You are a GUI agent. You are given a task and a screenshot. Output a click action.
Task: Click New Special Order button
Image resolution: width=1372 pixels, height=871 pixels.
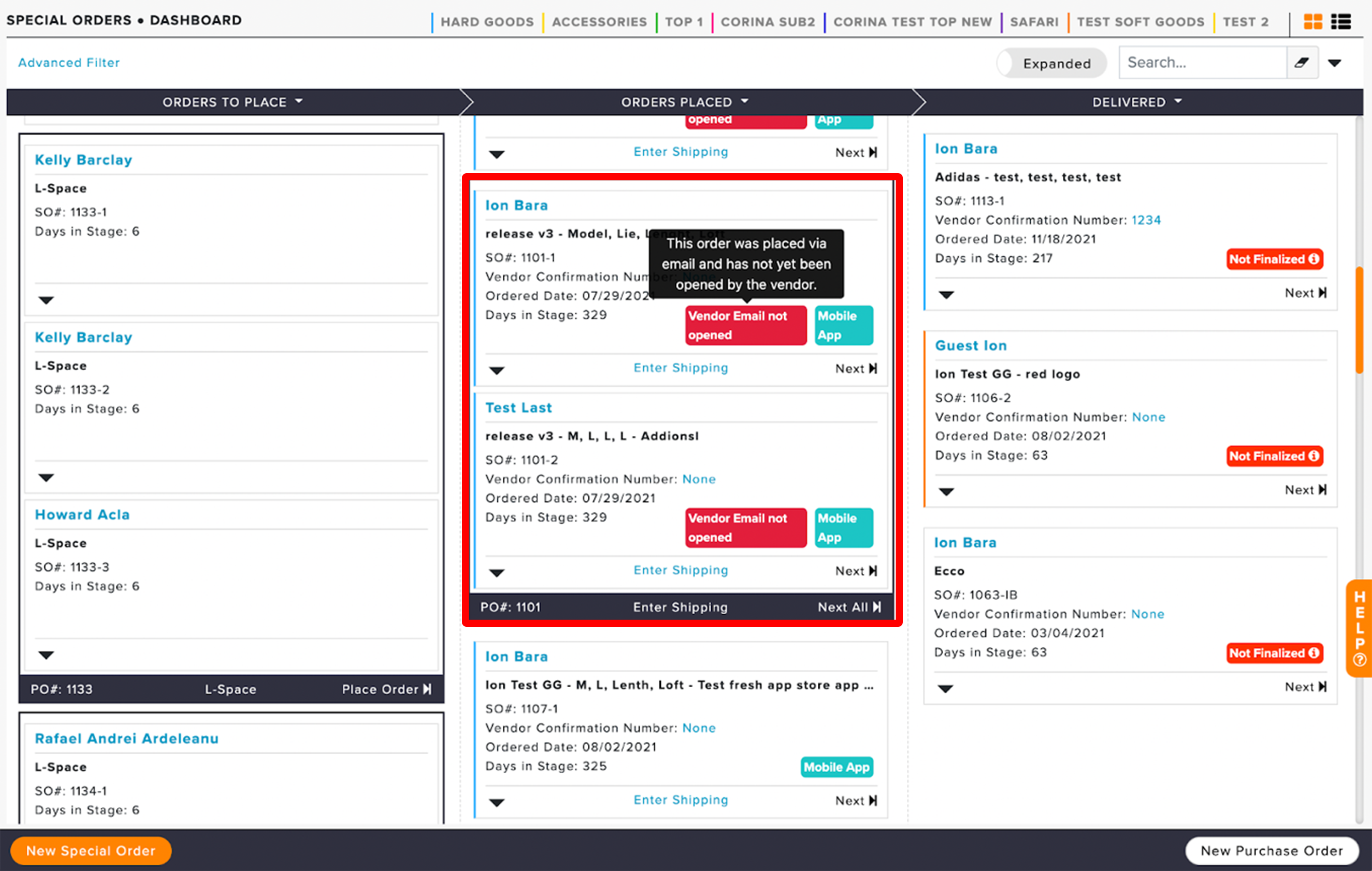91,851
